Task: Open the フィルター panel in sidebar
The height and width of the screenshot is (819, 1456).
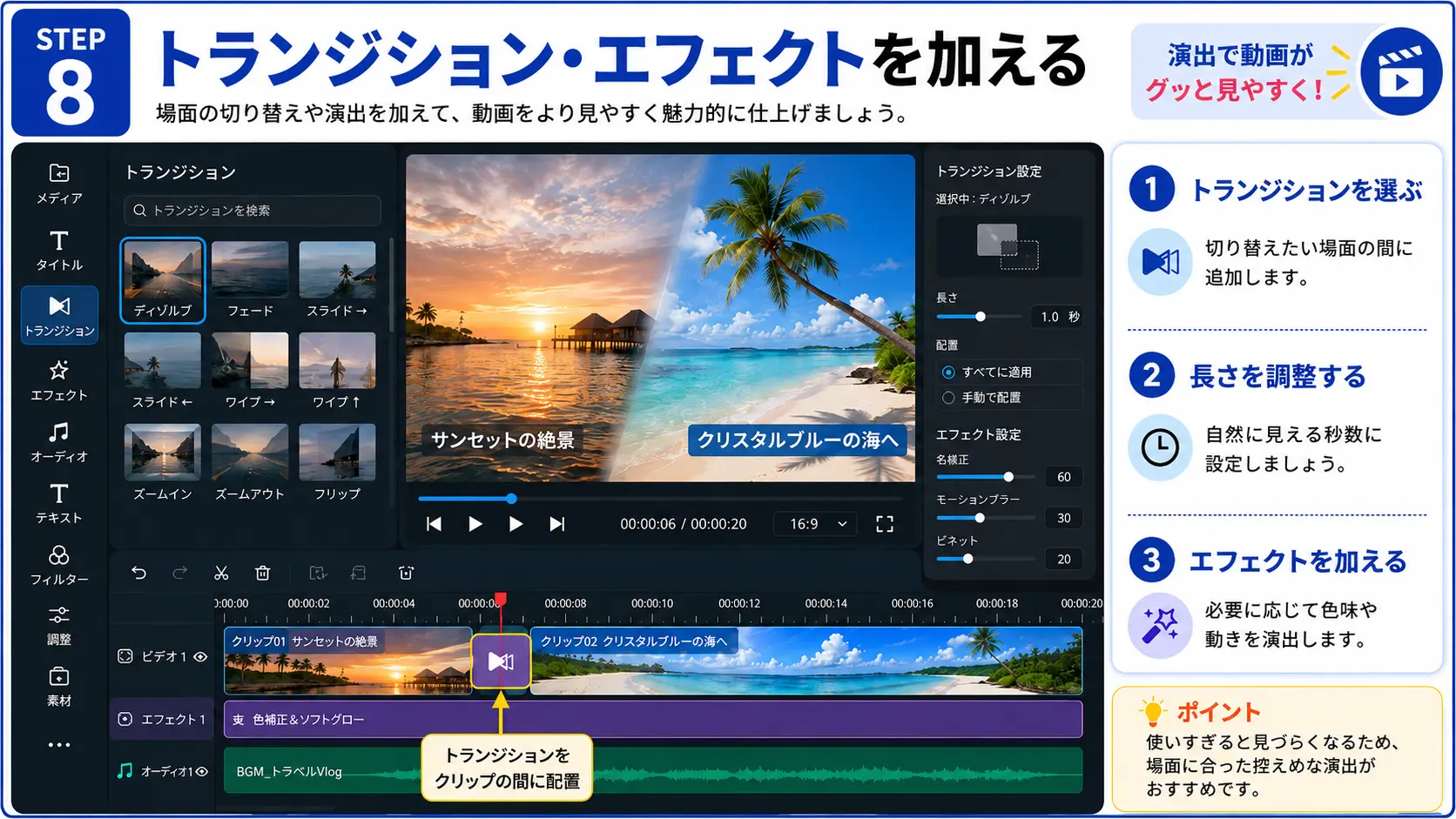Action: [59, 565]
